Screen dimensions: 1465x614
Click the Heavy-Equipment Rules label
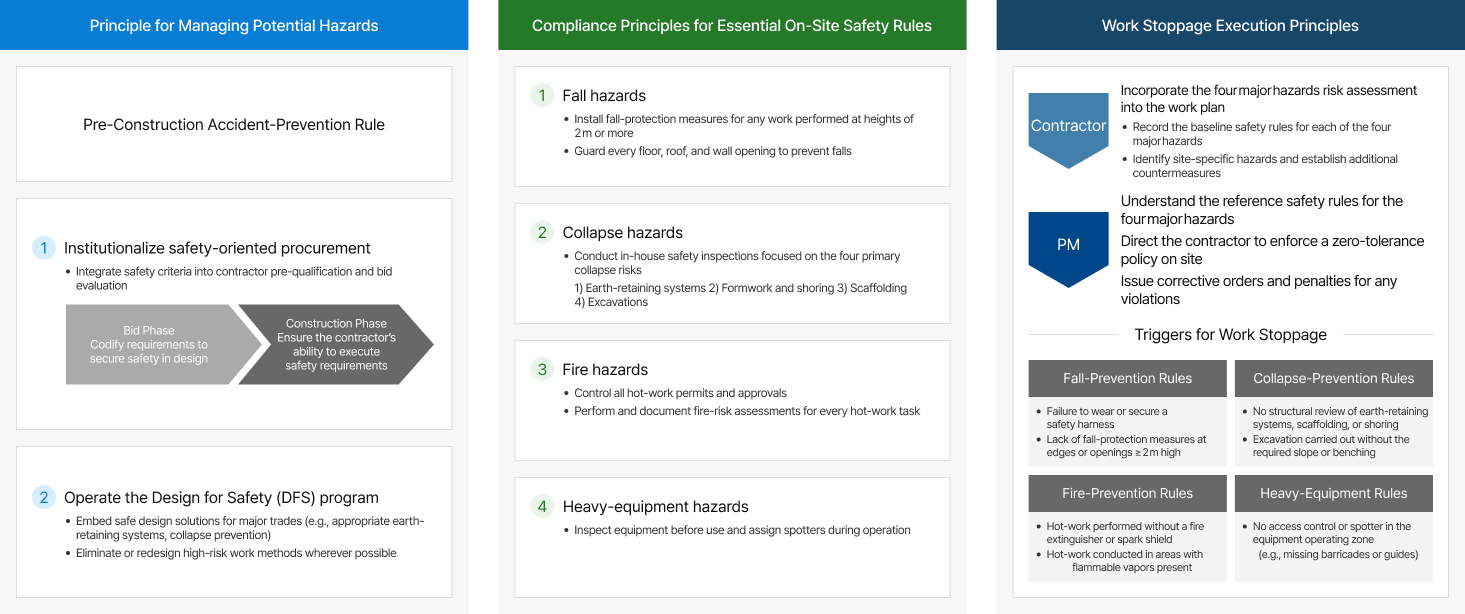coord(1333,493)
